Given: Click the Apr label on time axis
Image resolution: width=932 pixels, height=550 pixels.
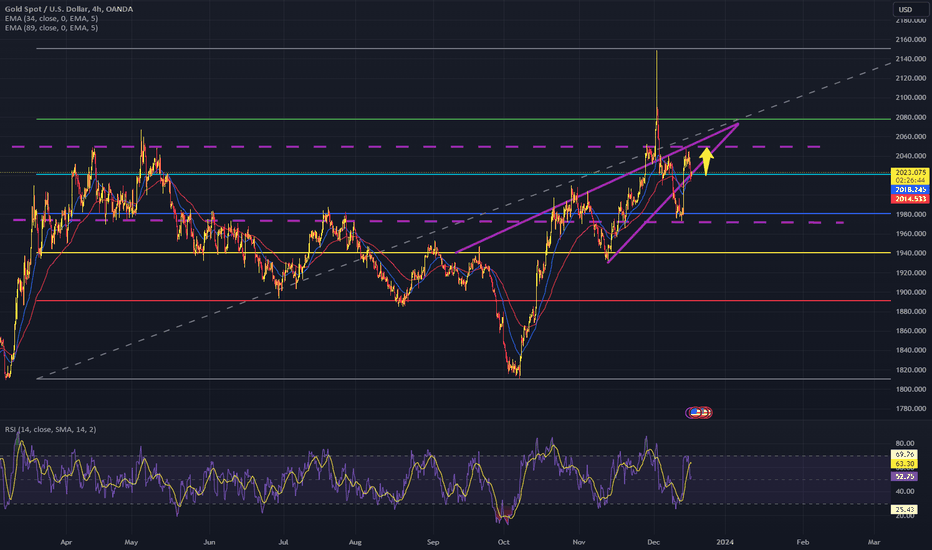Looking at the screenshot, I should coord(66,542).
